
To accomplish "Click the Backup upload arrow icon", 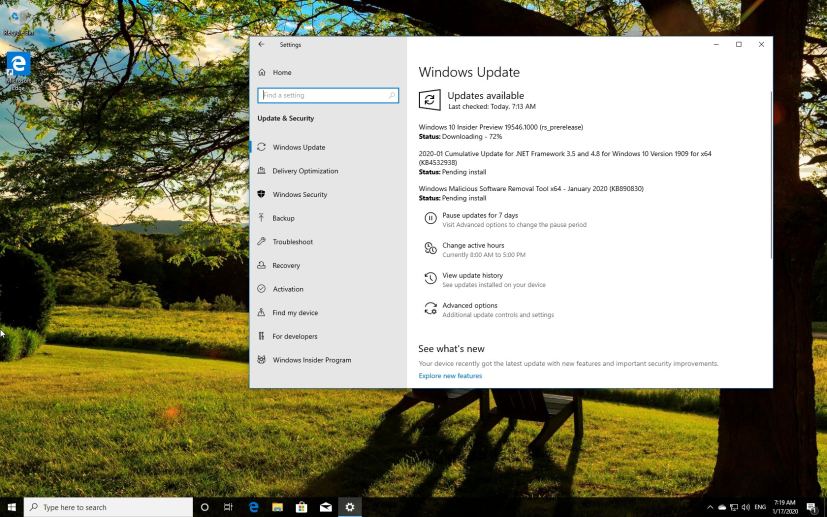I will coord(262,217).
